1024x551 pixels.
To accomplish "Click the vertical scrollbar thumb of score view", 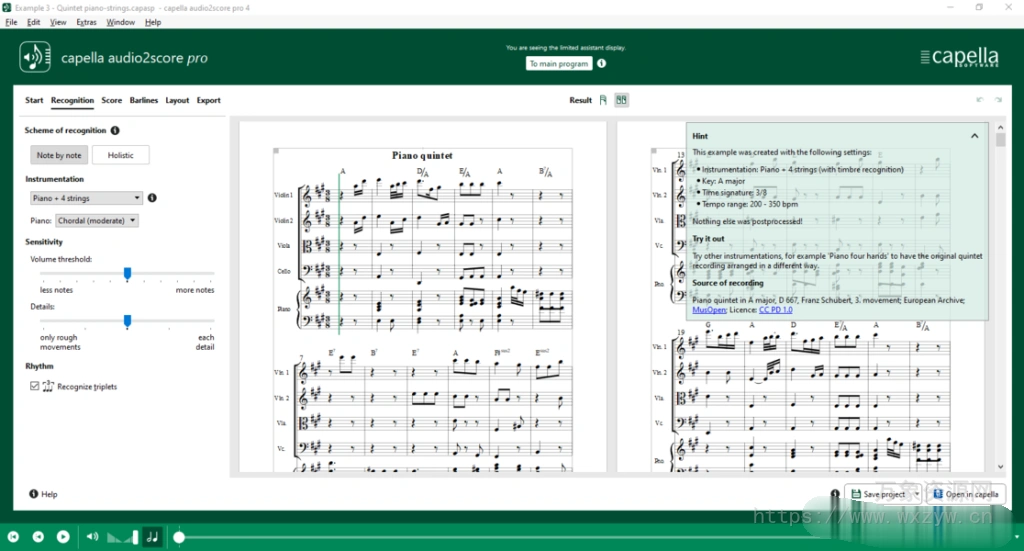I will (x=1000, y=139).
